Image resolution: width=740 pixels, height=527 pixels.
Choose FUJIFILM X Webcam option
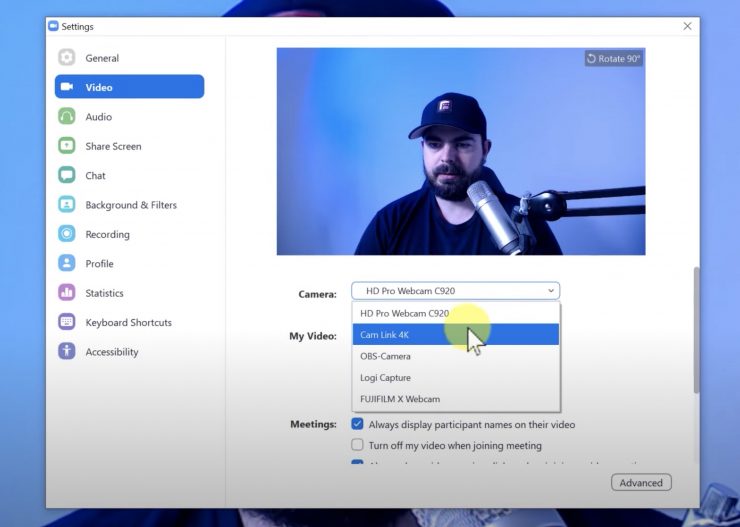[x=455, y=399]
